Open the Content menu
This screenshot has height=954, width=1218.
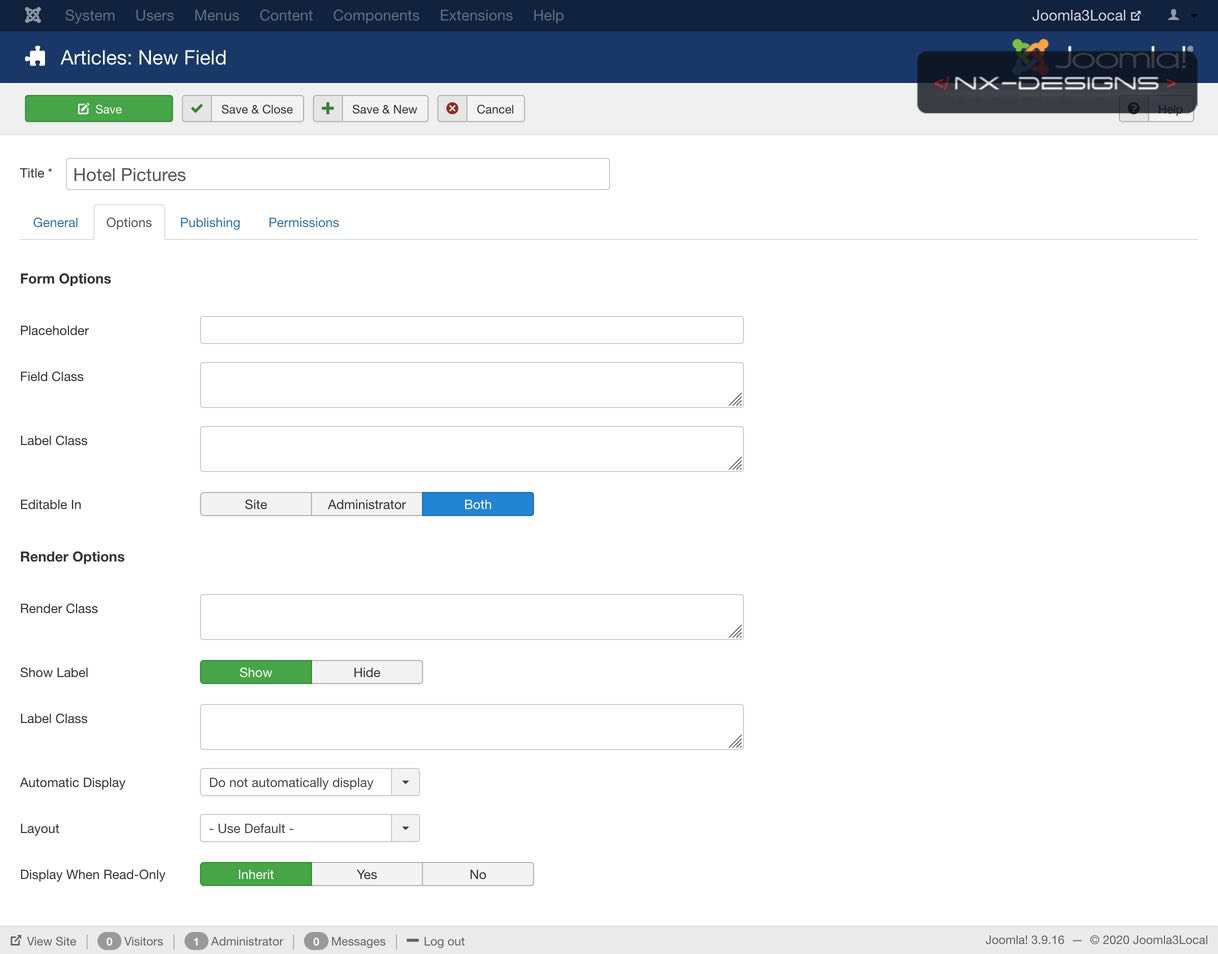(286, 15)
